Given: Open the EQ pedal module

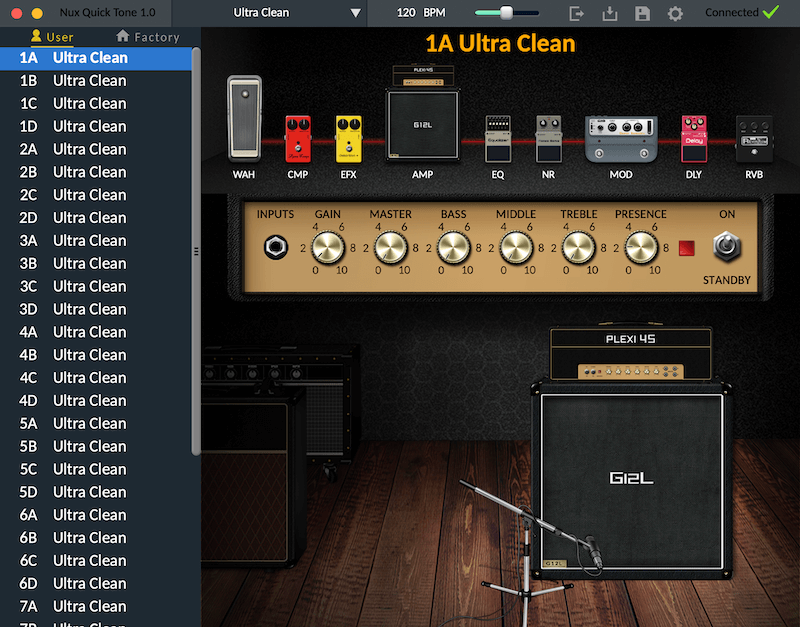Looking at the screenshot, I should point(498,138).
